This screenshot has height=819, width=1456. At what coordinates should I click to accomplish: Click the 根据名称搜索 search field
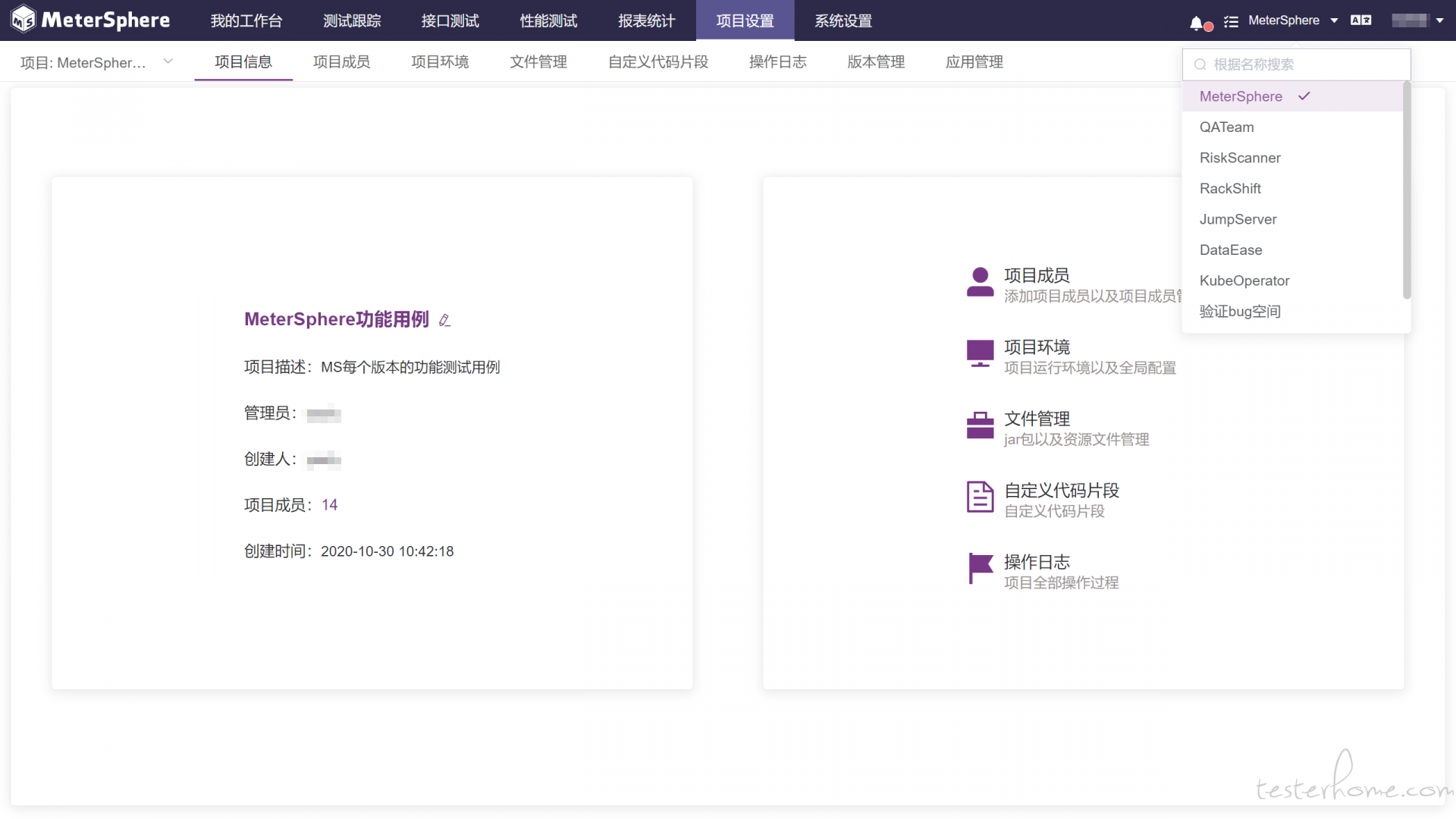pyautogui.click(x=1296, y=64)
